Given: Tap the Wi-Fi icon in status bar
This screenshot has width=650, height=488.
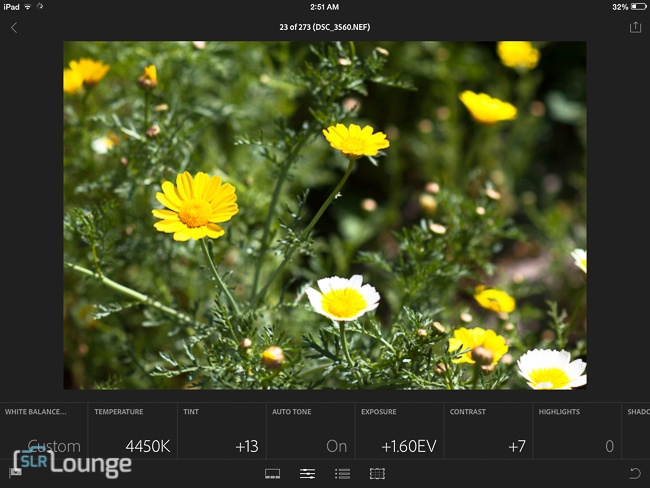Looking at the screenshot, I should tap(27, 7).
